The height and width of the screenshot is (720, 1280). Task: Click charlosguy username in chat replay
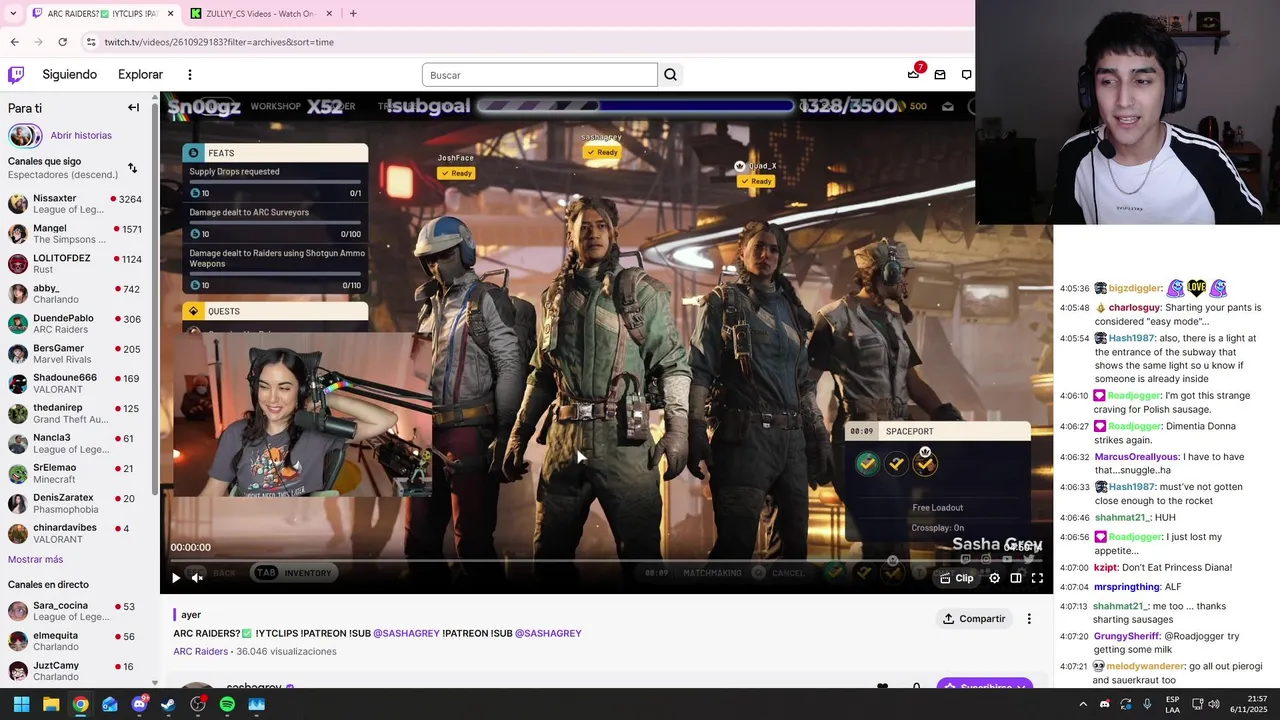pos(1134,308)
